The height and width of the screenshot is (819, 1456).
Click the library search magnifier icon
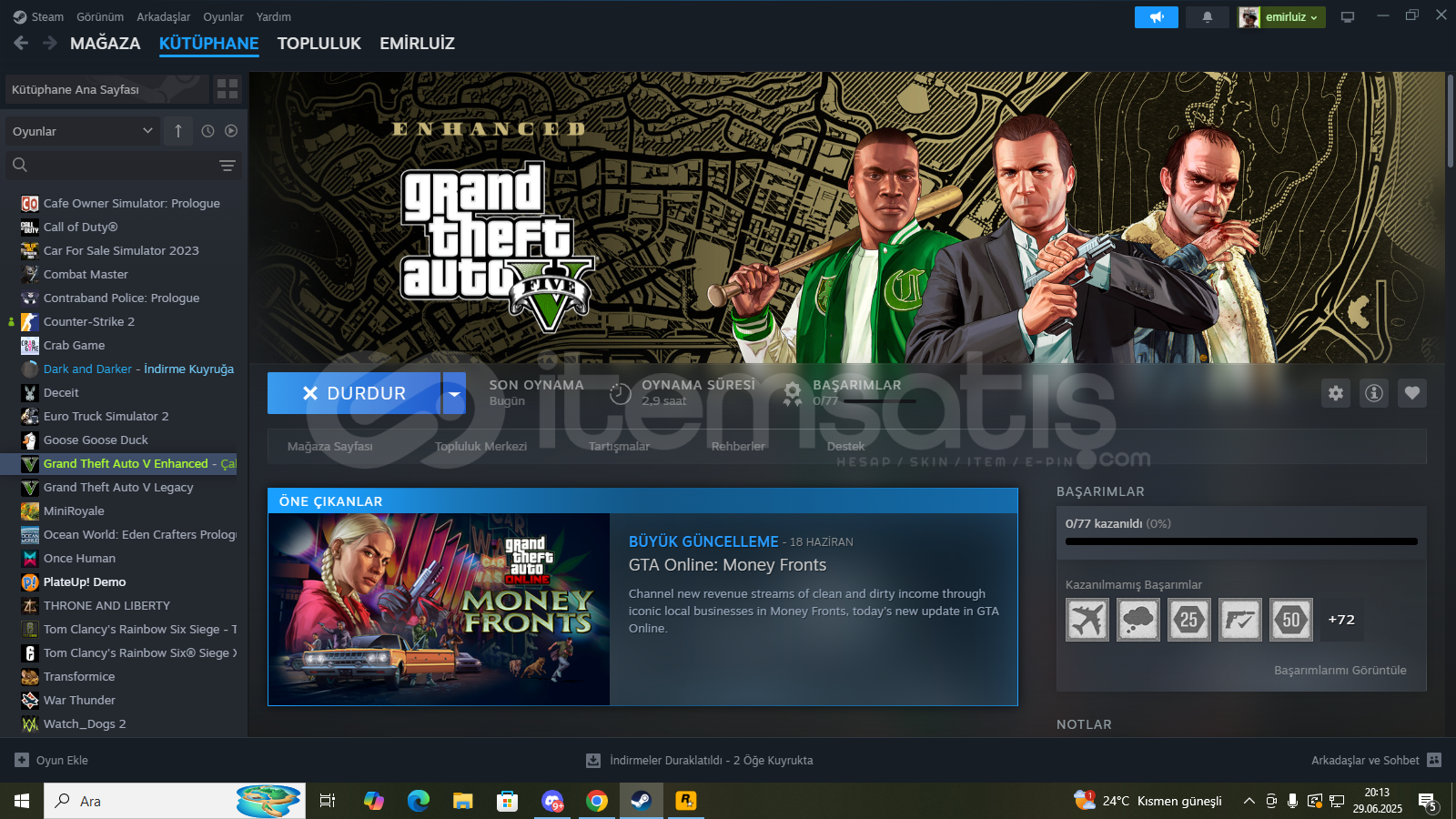pyautogui.click(x=20, y=165)
